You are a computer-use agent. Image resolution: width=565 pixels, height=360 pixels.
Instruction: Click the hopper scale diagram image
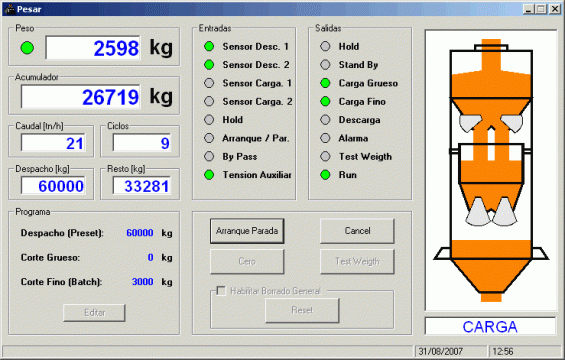tap(491, 170)
